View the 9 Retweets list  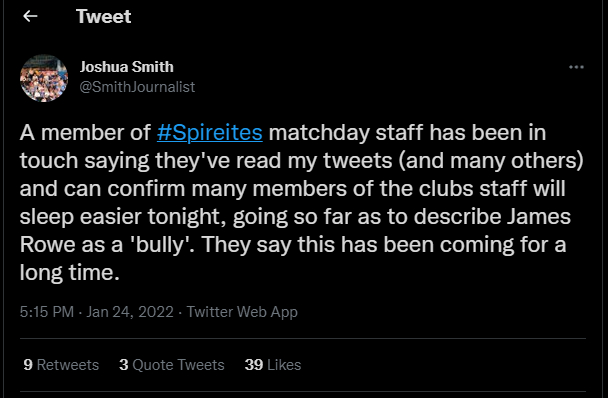pos(61,365)
